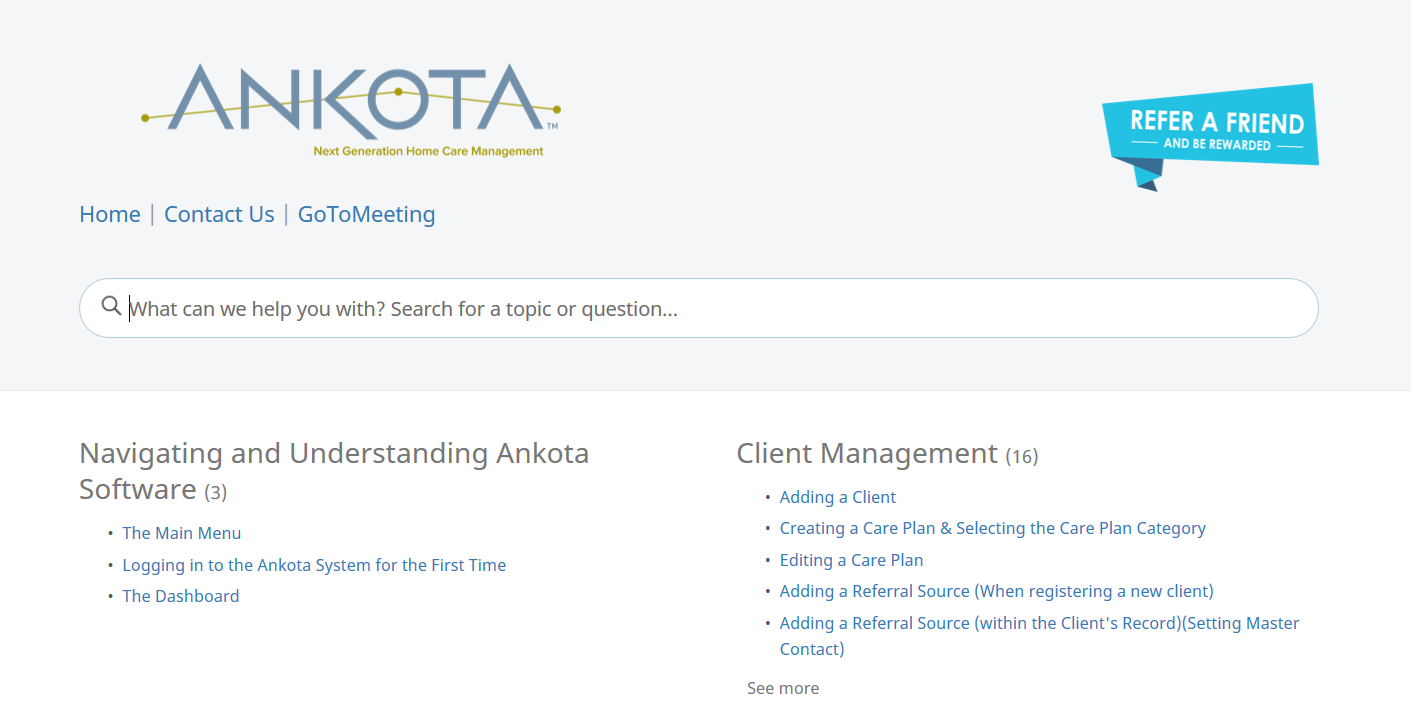
Task: Expand See more under Client Management
Action: tap(783, 688)
